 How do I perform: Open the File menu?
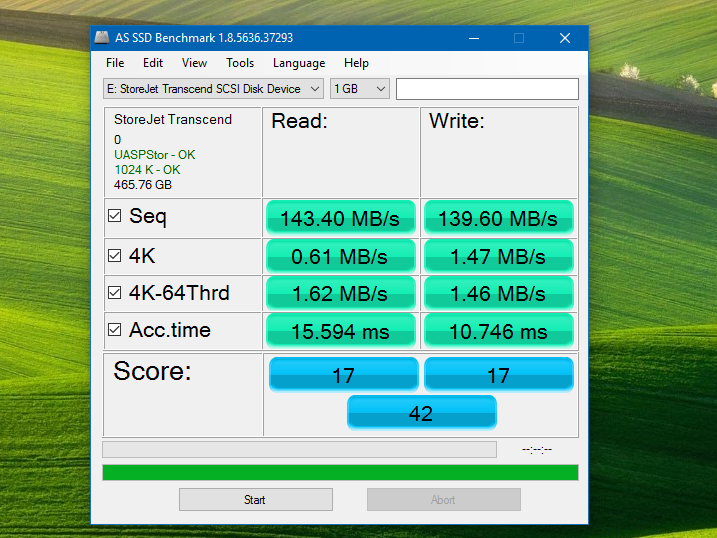pos(115,63)
